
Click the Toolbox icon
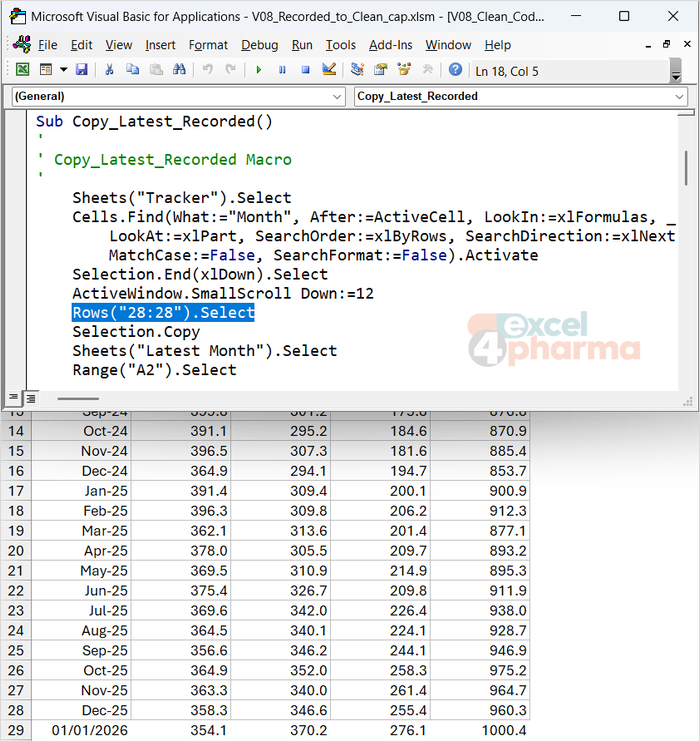[427, 70]
